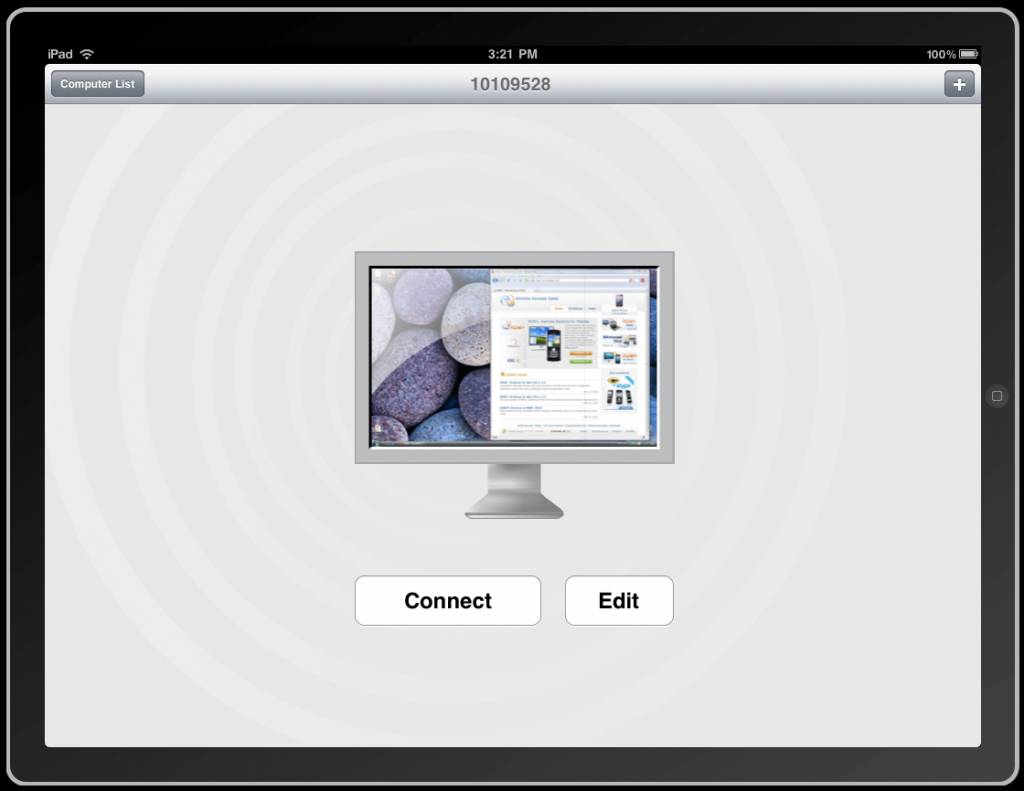Image resolution: width=1024 pixels, height=791 pixels.
Task: Tap the 100% battery percentage text
Action: click(940, 54)
